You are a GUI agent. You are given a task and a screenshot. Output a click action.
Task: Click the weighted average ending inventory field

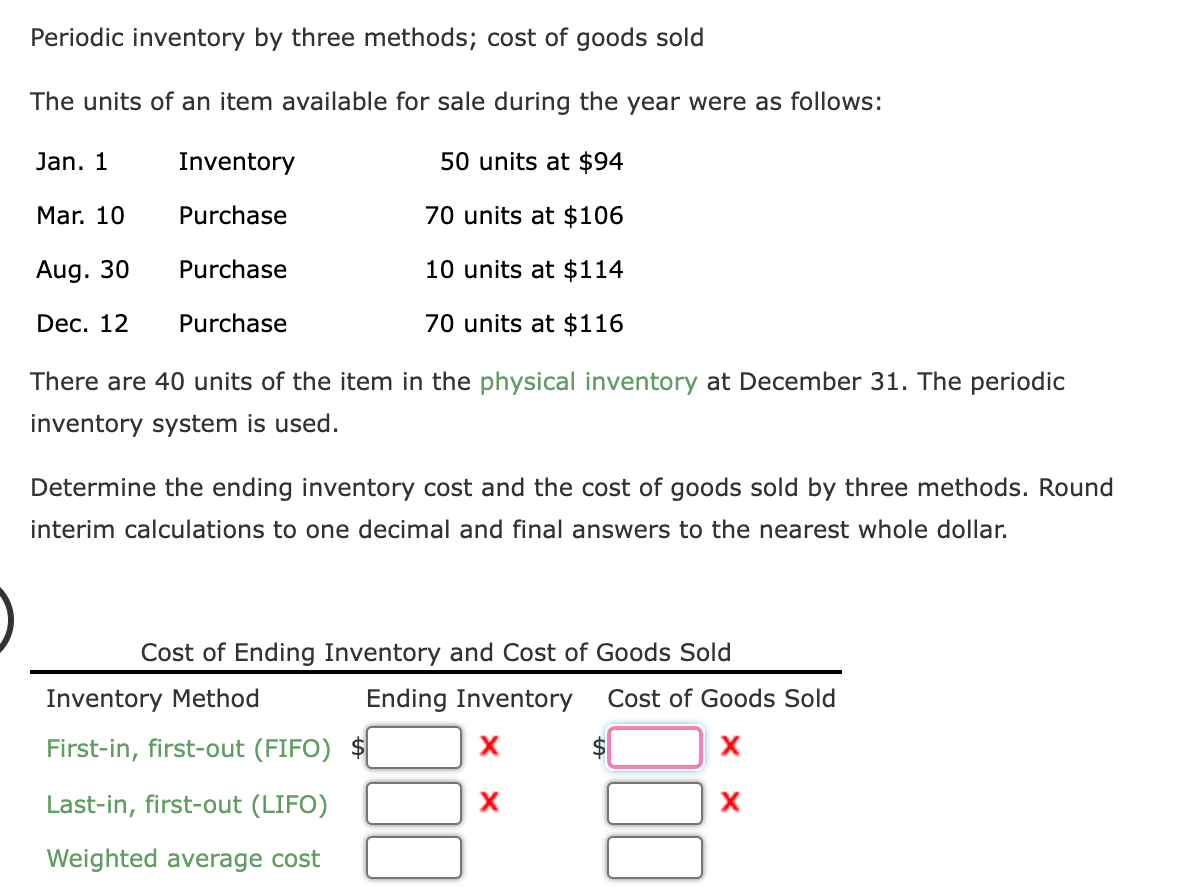coord(414,857)
